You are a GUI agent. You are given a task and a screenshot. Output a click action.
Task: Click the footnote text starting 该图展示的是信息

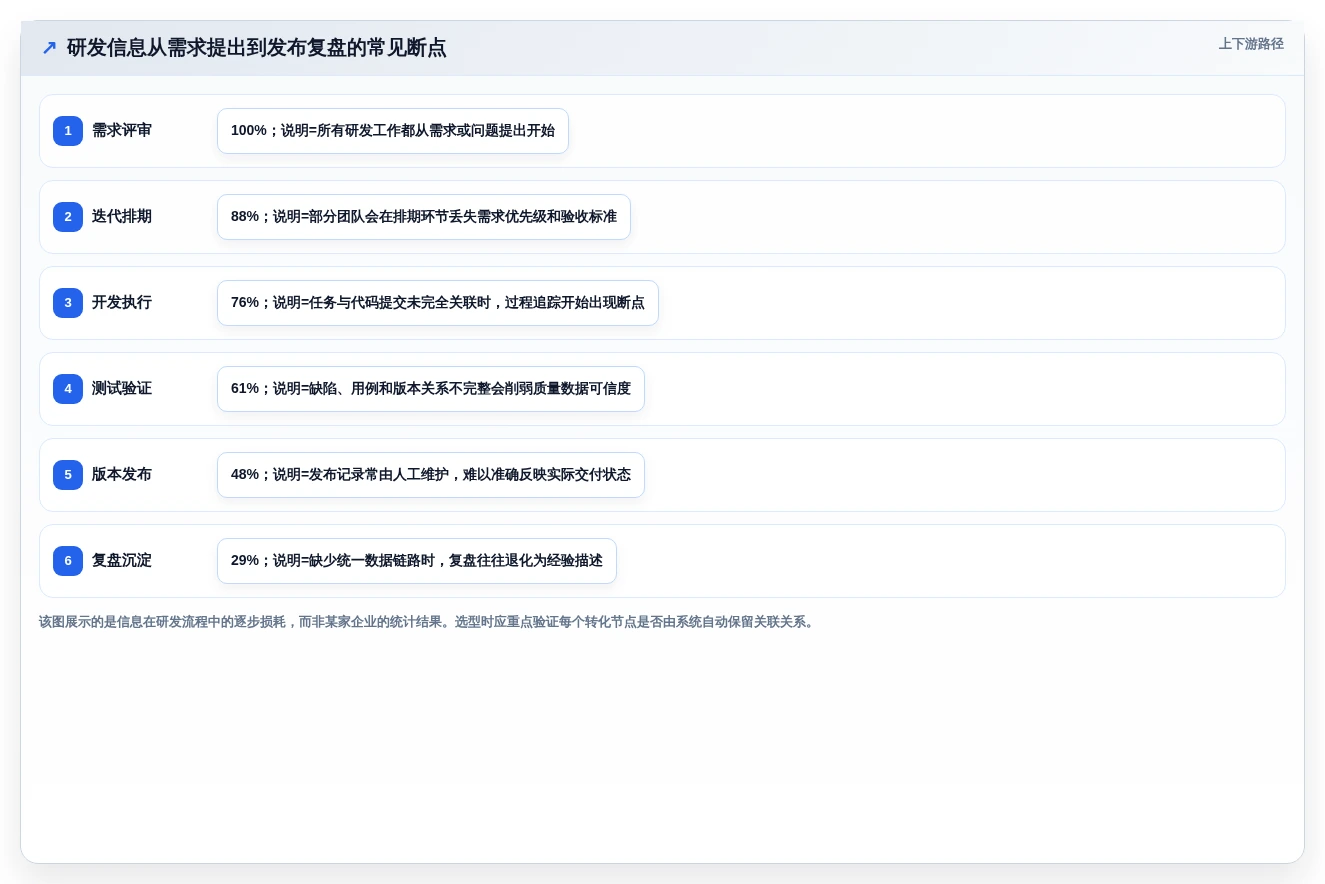[428, 622]
